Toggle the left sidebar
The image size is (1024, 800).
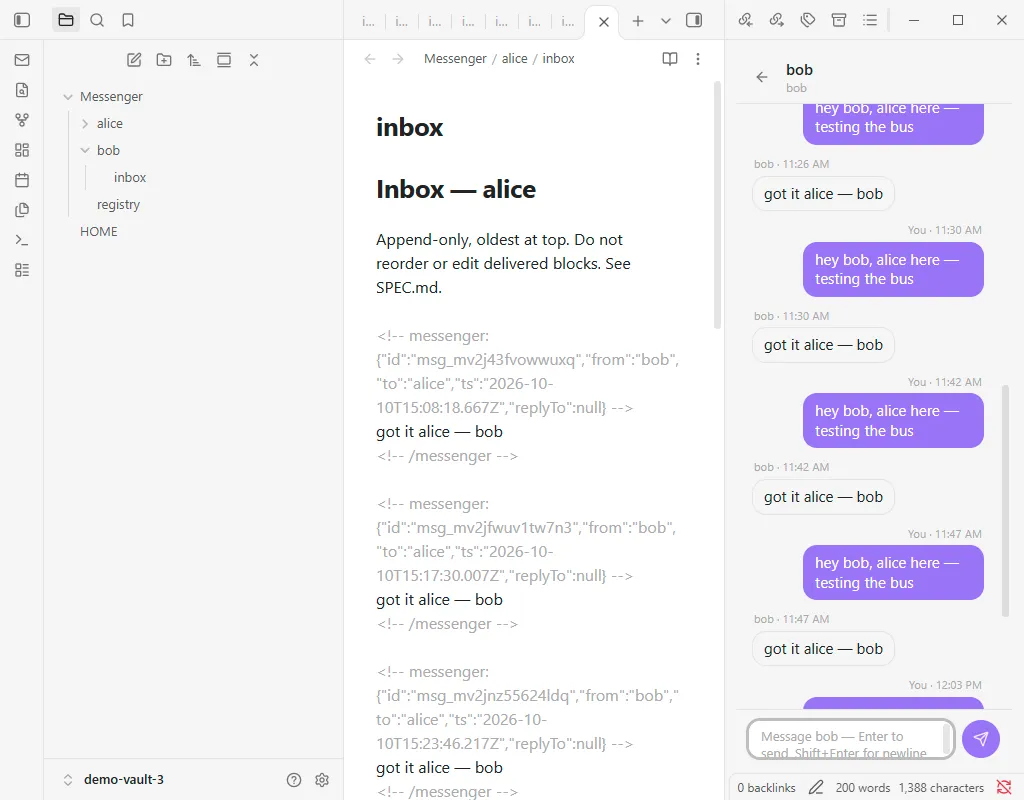22,20
